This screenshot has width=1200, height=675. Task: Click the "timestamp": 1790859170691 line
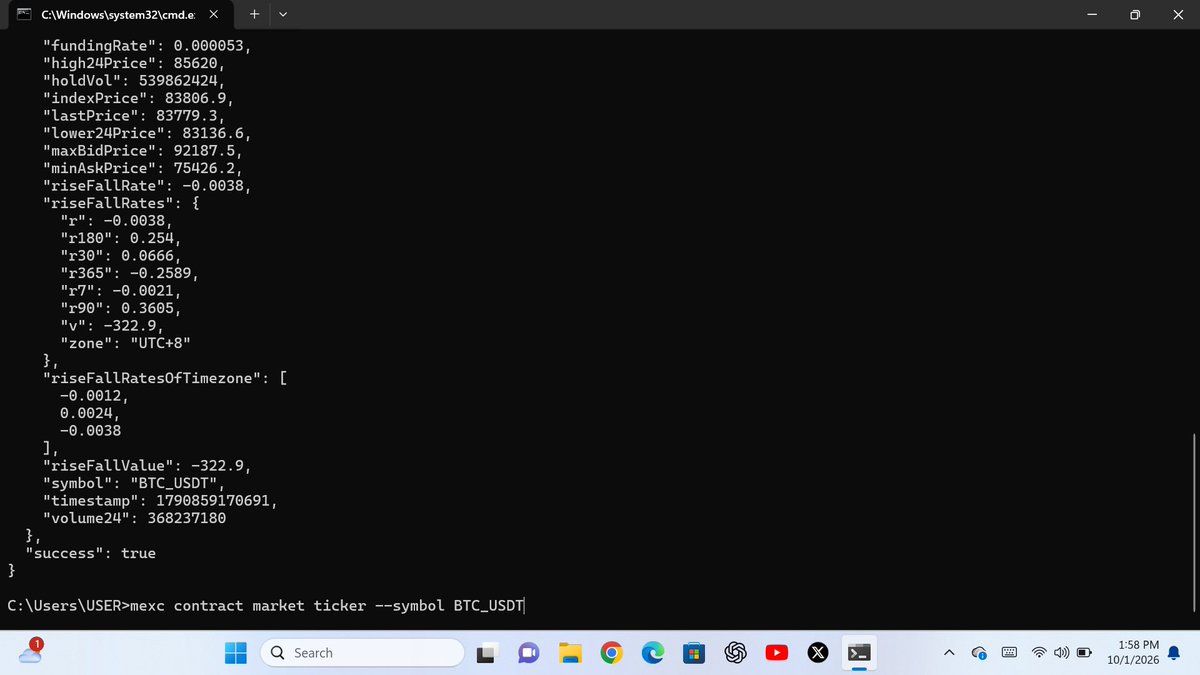pyautogui.click(x=160, y=500)
